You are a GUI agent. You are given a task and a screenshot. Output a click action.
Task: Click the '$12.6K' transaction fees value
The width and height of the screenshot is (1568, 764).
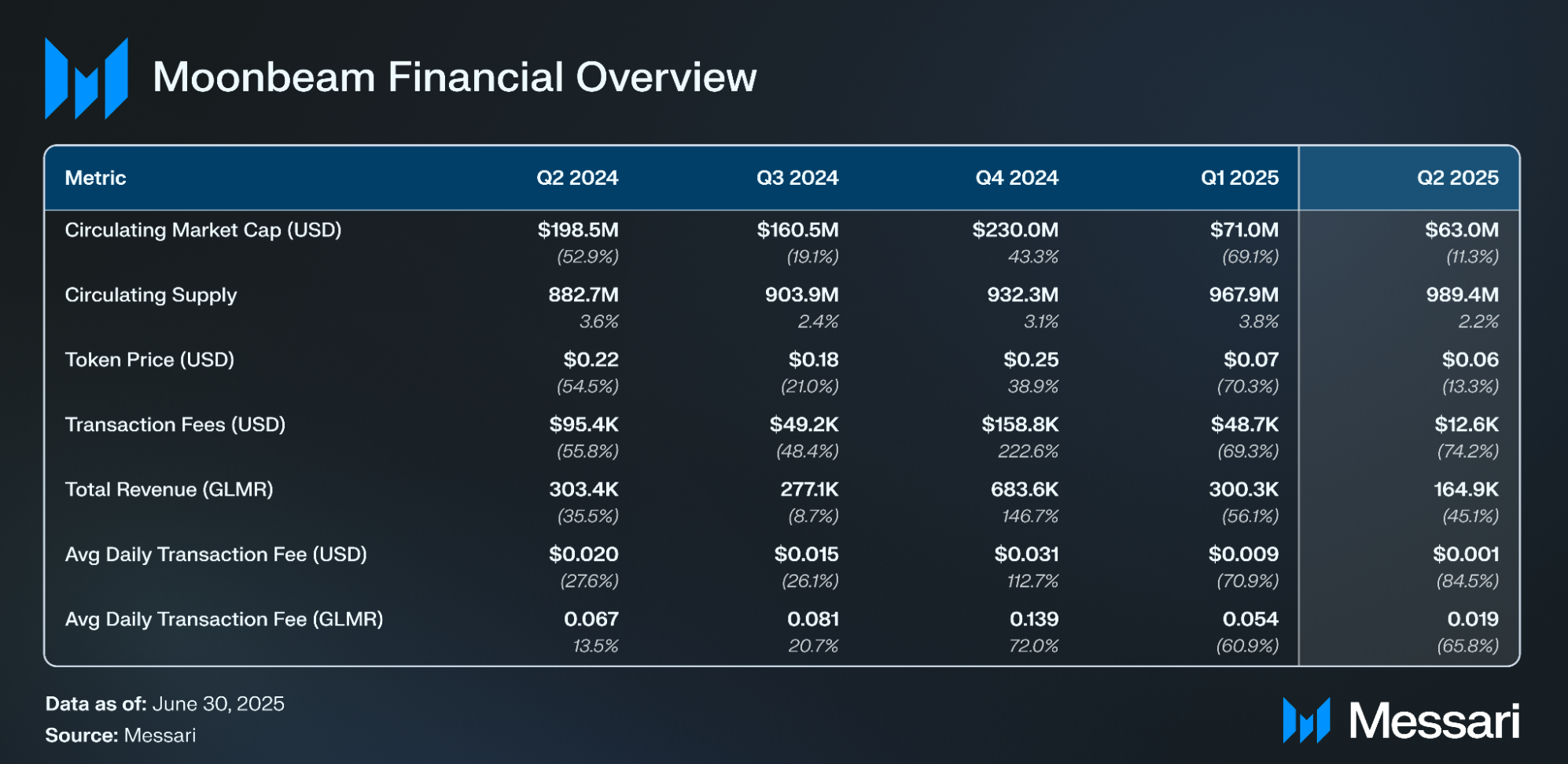tap(1467, 425)
